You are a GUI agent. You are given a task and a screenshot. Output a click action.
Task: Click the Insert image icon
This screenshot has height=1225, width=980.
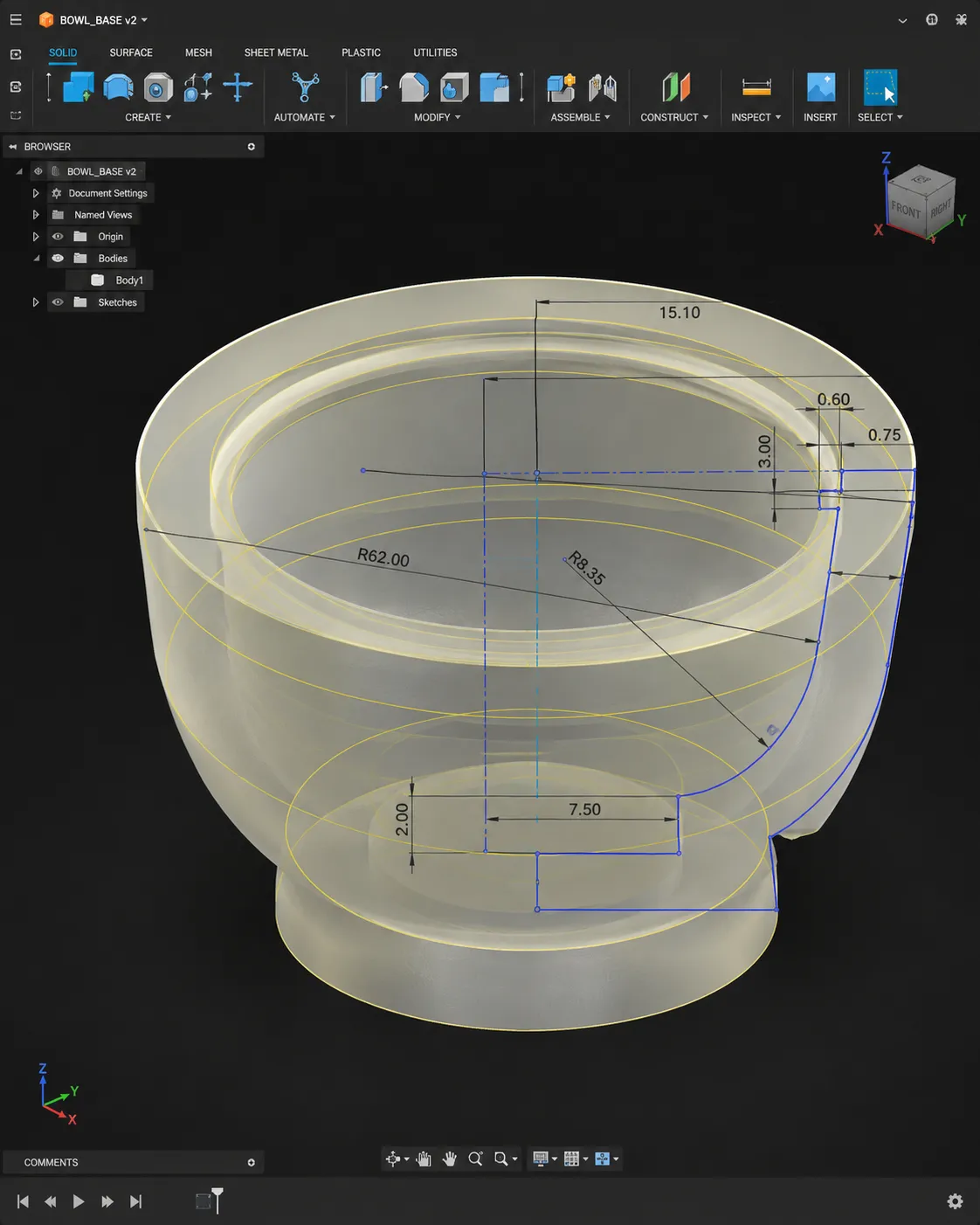(820, 87)
